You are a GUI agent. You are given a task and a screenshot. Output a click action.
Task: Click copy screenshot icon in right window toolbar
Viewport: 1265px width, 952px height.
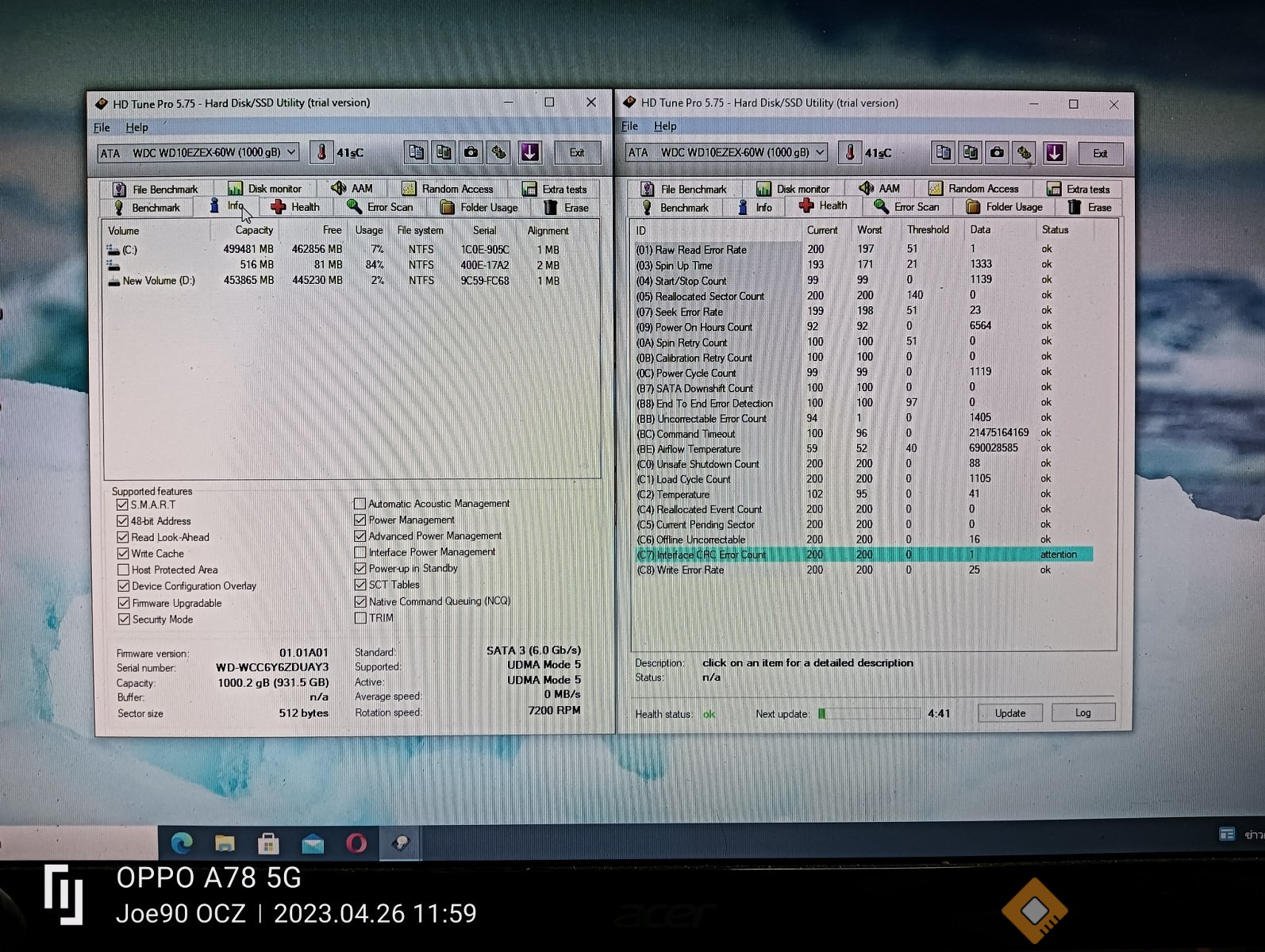970,152
